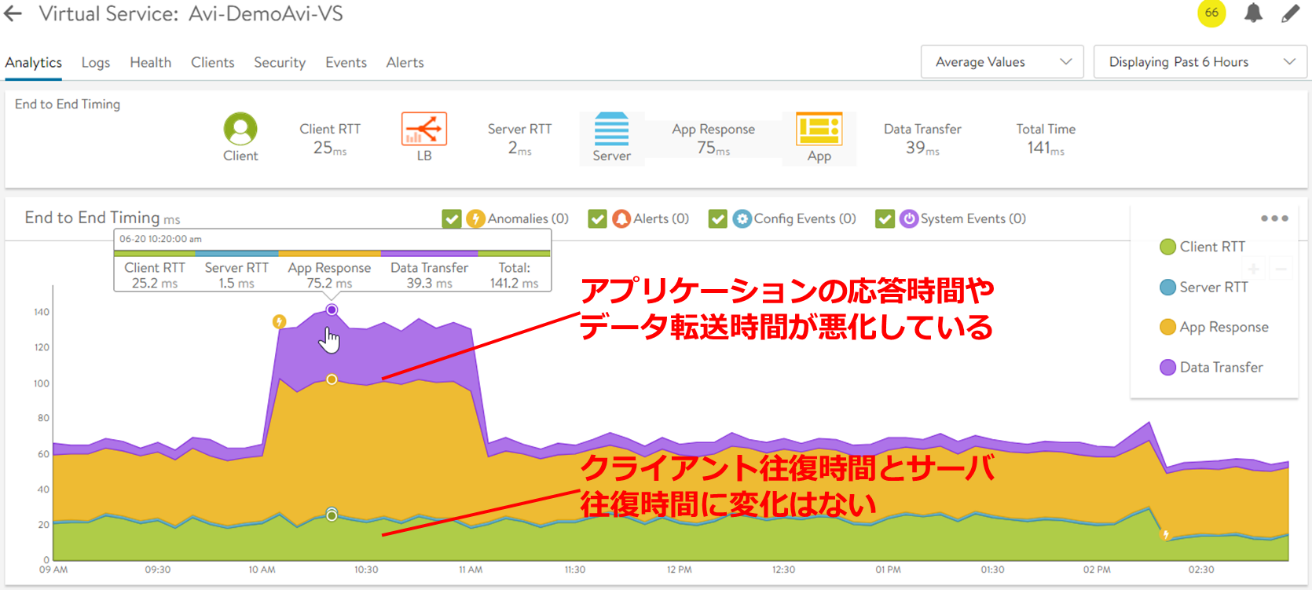Image resolution: width=1312 pixels, height=590 pixels.
Task: Click the blue Config Events gear icon
Action: (x=742, y=218)
